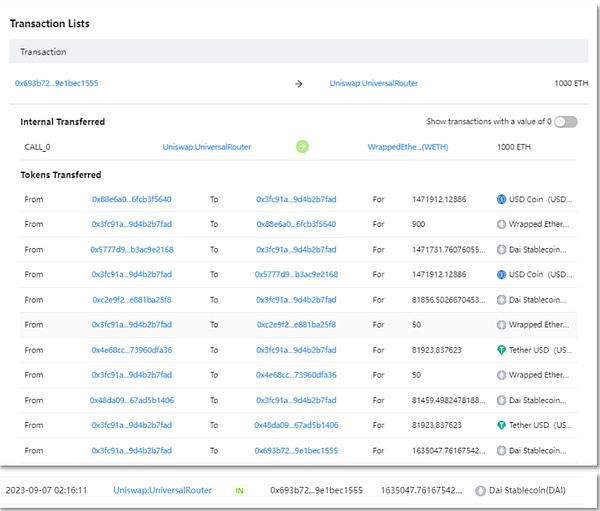Open the 0x693b72...9e1bec1555 hash under Transaction

[56, 84]
